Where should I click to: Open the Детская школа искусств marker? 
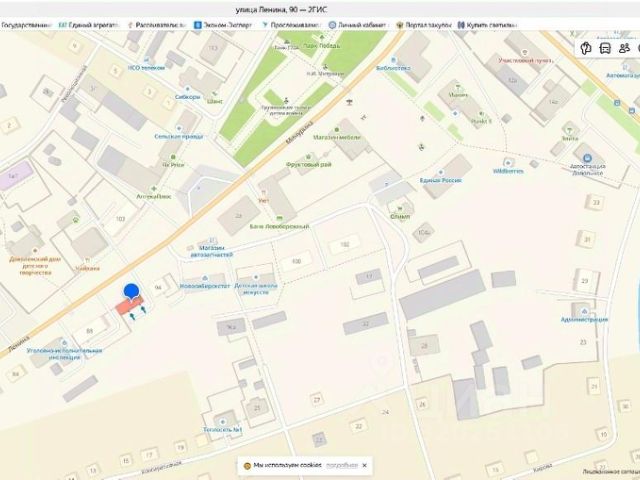click(x=256, y=278)
